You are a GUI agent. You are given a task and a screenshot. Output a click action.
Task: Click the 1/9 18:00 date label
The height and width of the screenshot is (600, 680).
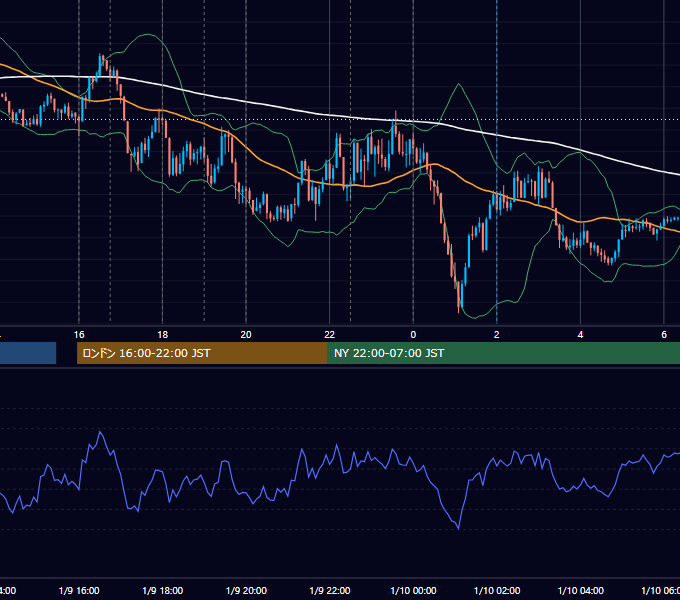(x=163, y=591)
